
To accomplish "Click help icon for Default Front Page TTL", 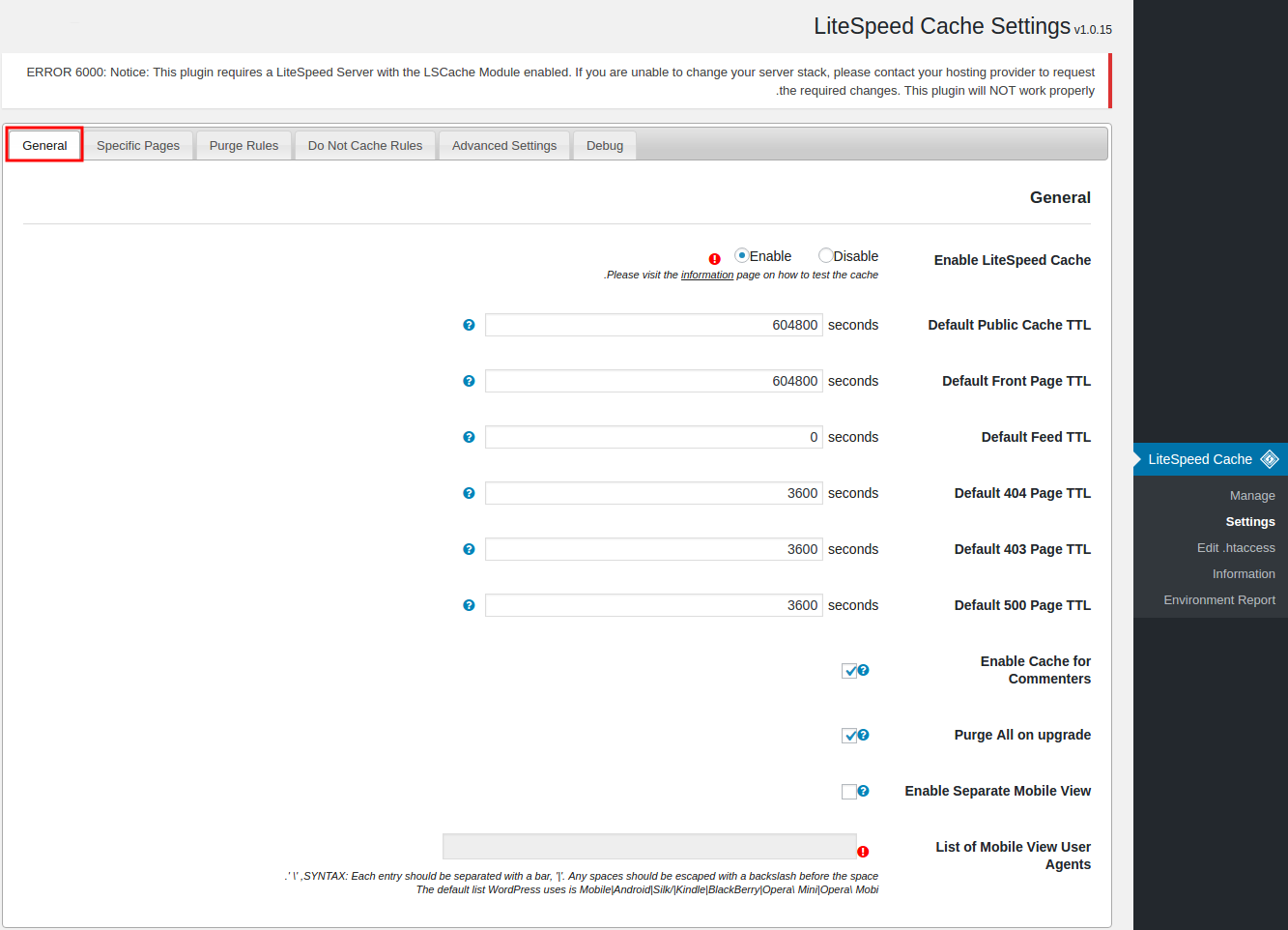I will [x=469, y=381].
